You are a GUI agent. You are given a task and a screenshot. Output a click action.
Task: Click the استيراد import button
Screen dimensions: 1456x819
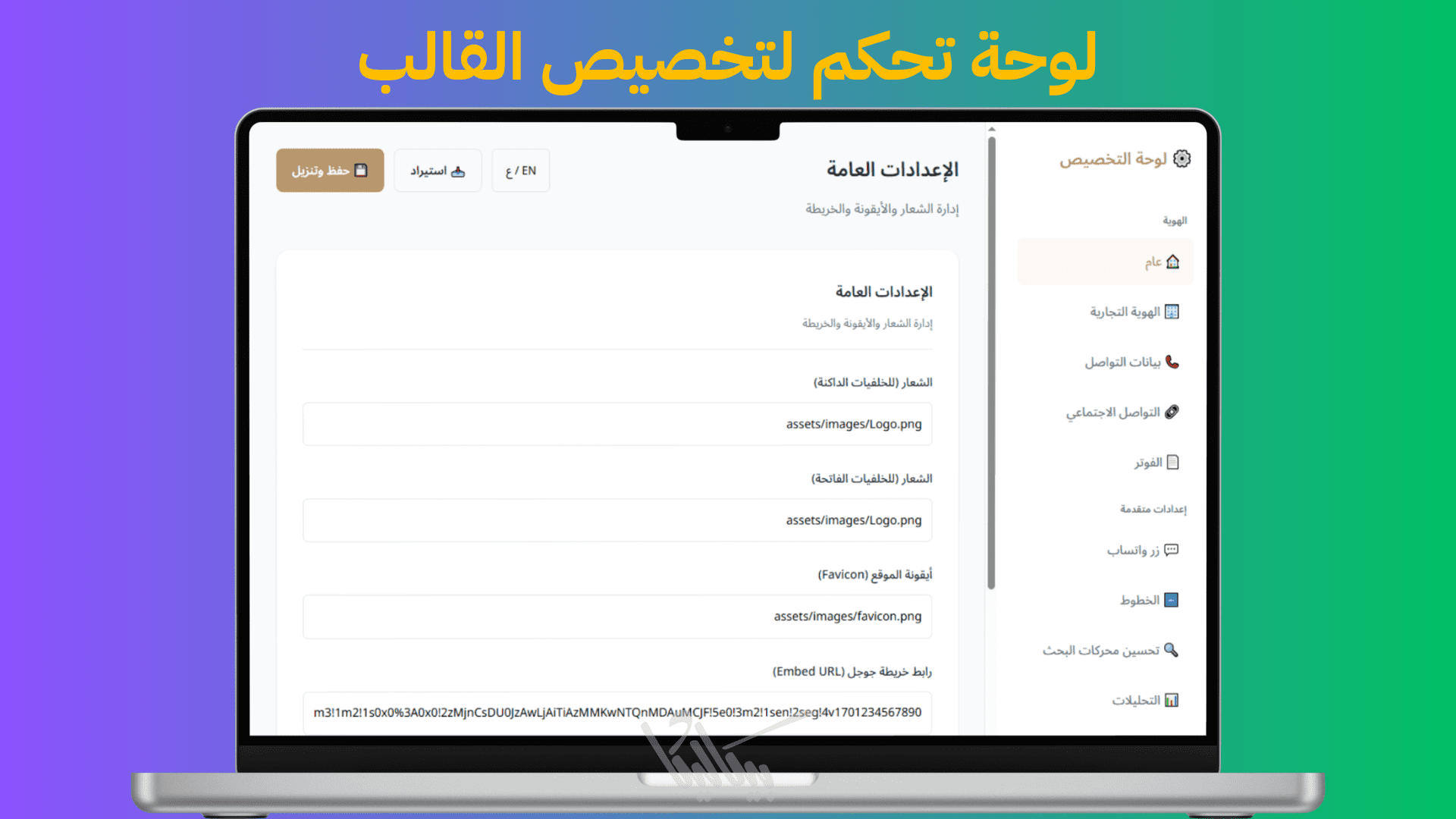438,171
